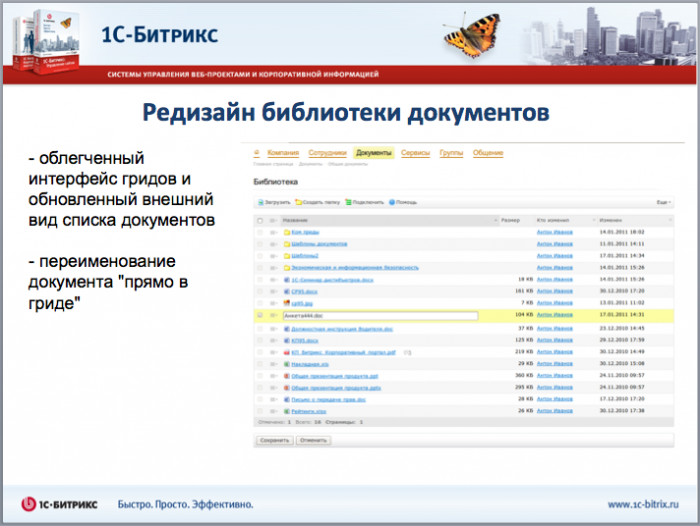This screenshot has height=526, width=700.
Task: Click Word icon beside CP95.docx
Action: 287,292
